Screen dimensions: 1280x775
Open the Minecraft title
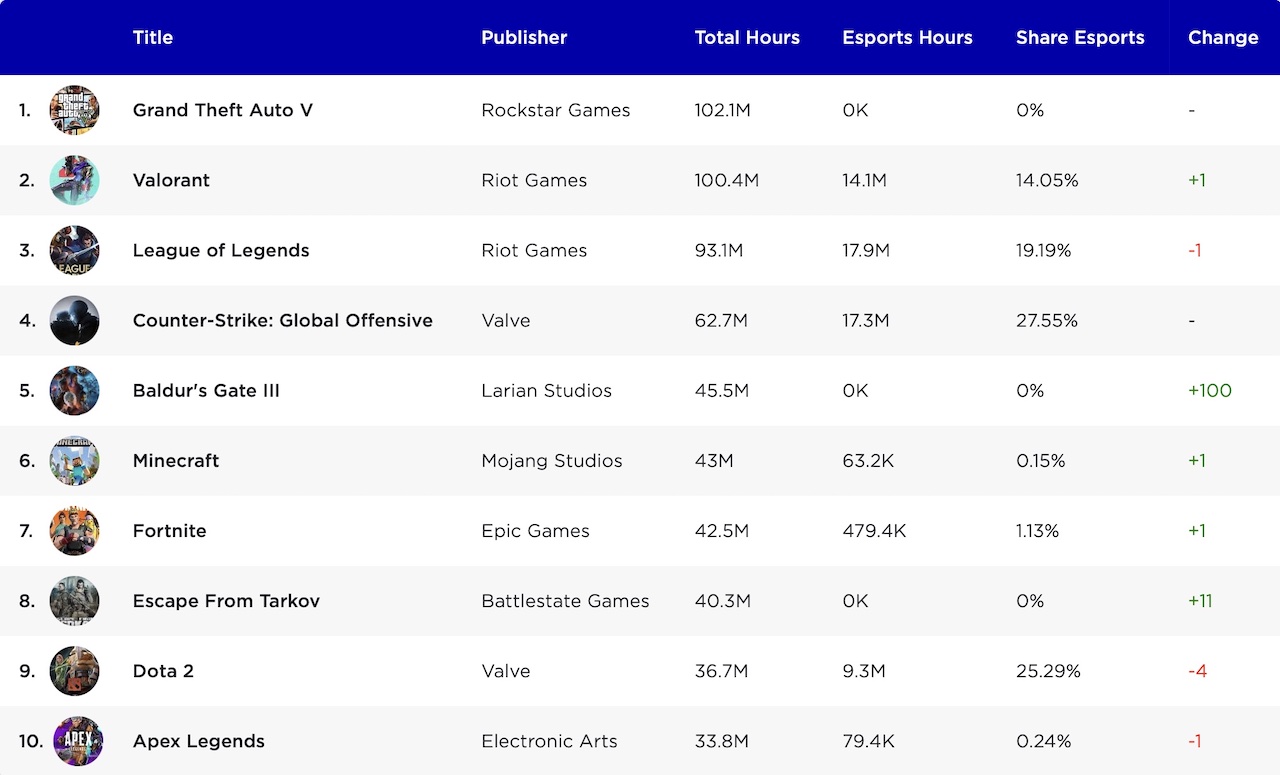coord(176,460)
